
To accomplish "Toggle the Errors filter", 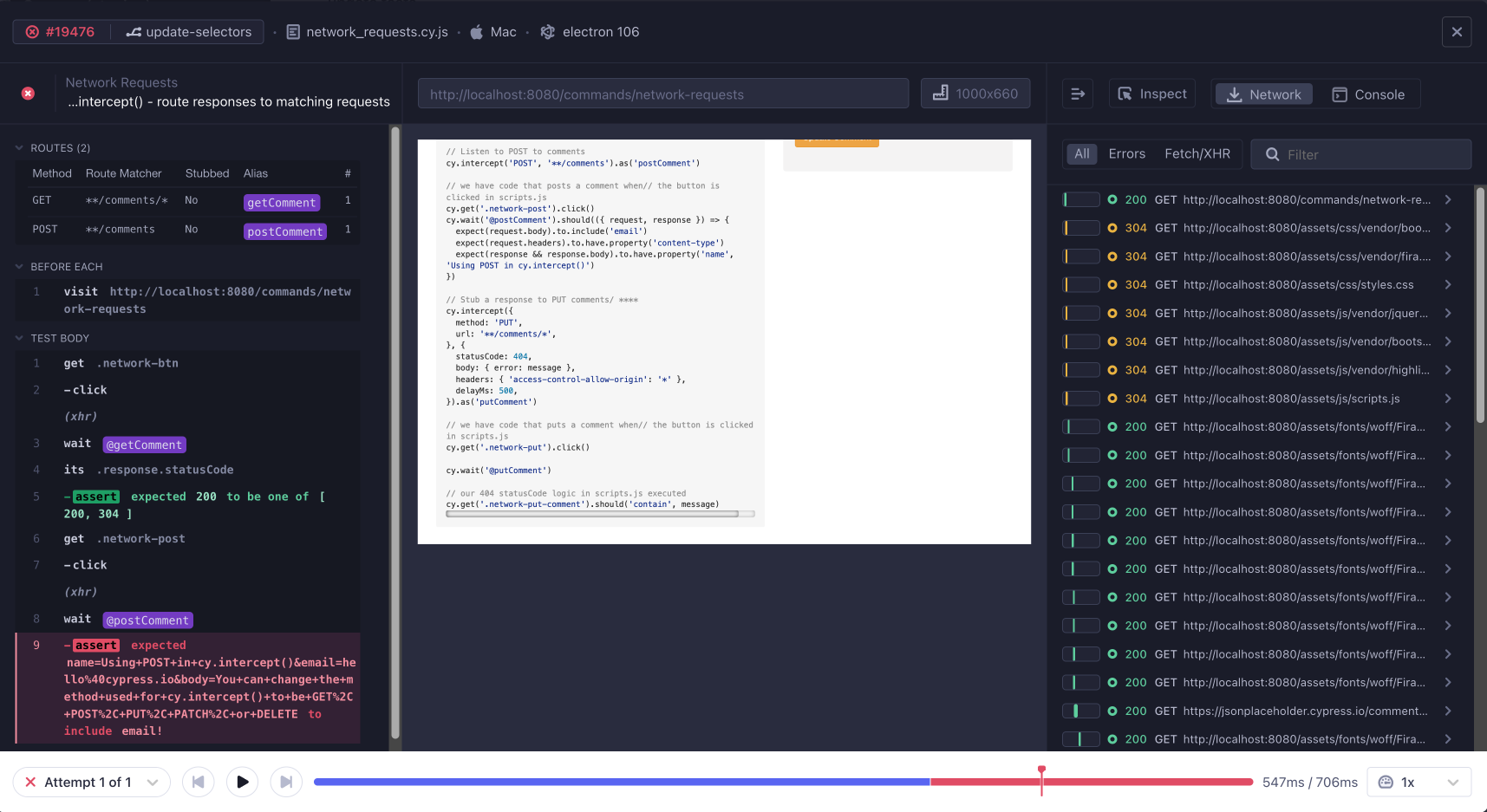I will [x=1126, y=153].
